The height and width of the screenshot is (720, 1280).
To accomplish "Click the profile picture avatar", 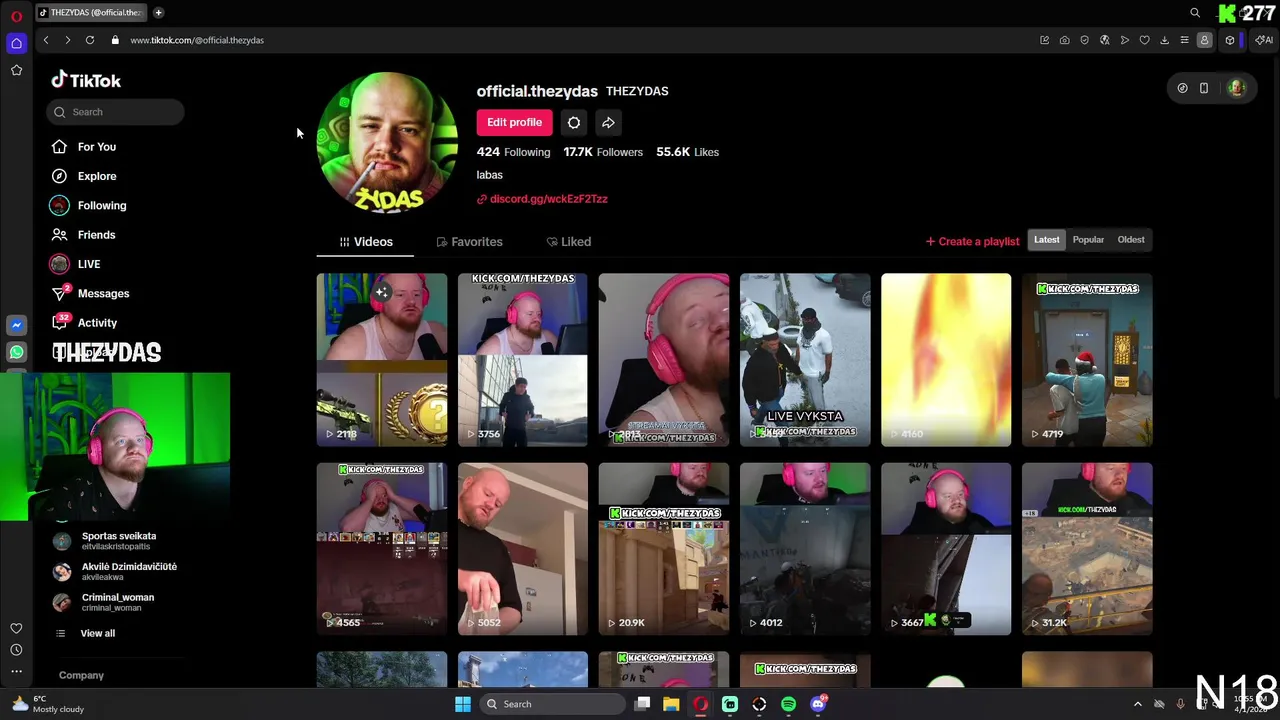I will [x=387, y=143].
